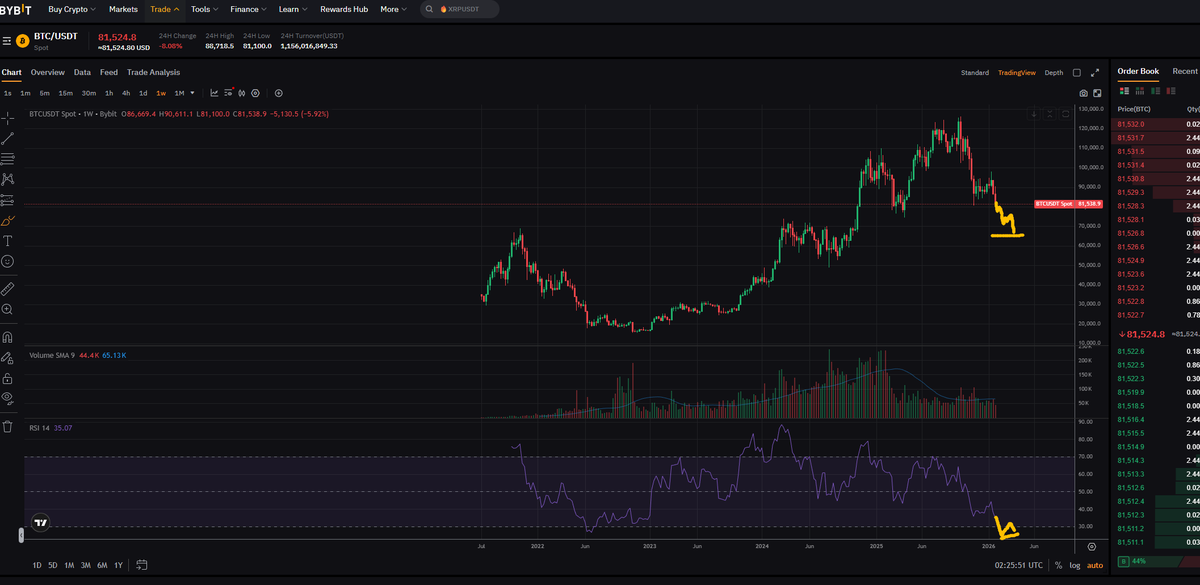Click the fullscreen chart icon beside camera

click(x=1097, y=93)
